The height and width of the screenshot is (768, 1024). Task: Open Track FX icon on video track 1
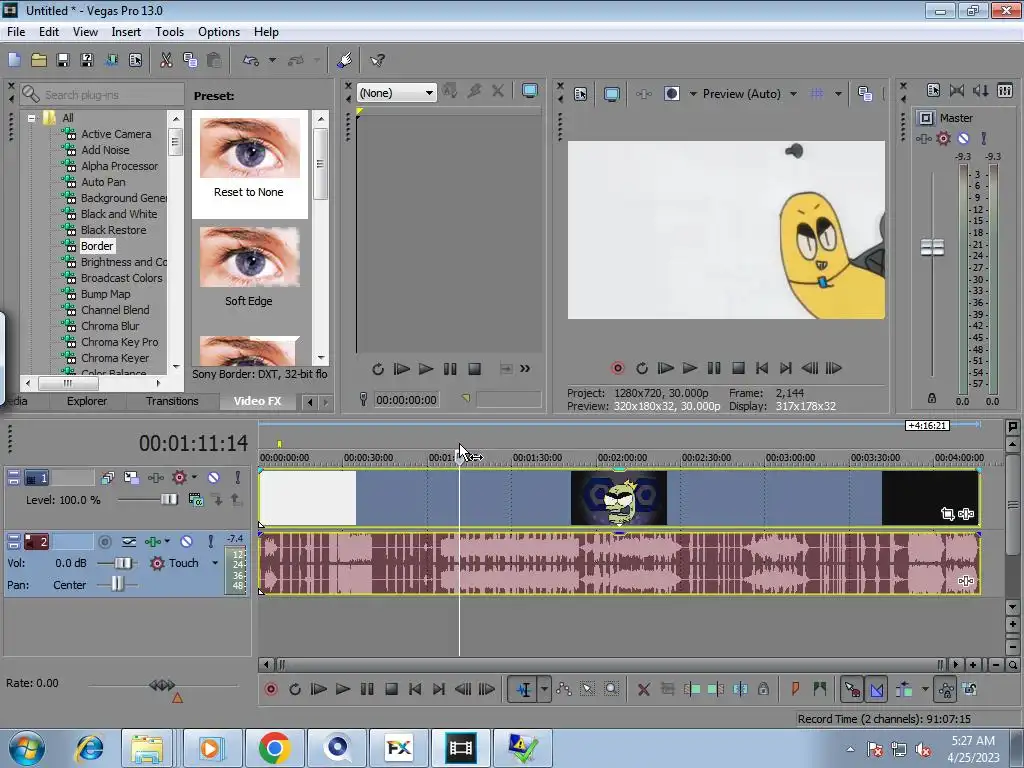[x=155, y=478]
